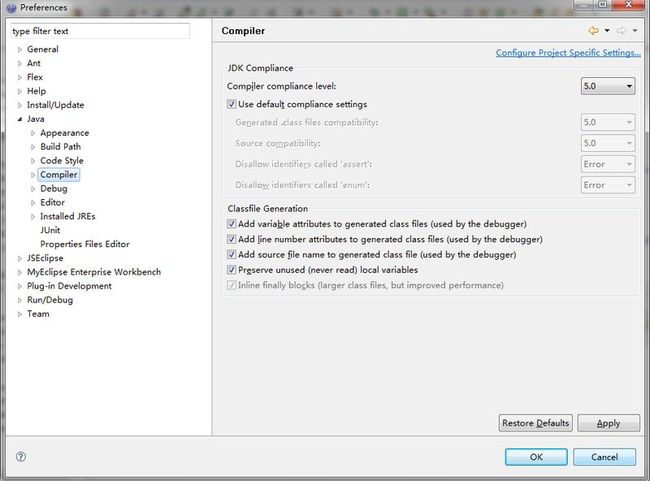Click the Apply button
Image resolution: width=650 pixels, height=481 pixels.
pos(609,423)
